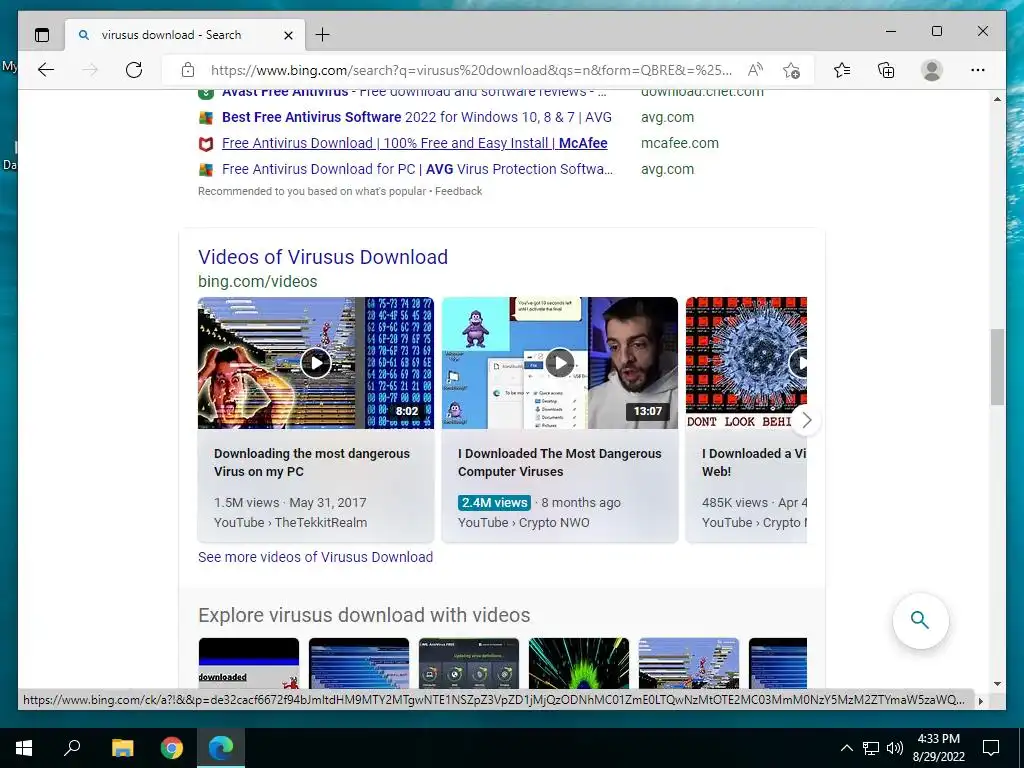Open File Explorer from taskbar
Viewport: 1024px width, 768px height.
122,748
